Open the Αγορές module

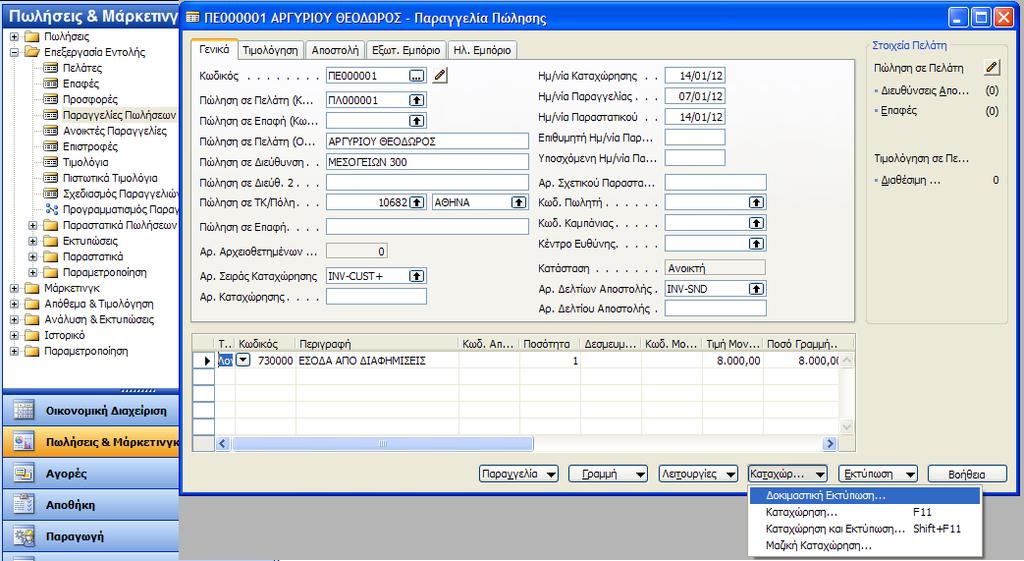coord(91,473)
